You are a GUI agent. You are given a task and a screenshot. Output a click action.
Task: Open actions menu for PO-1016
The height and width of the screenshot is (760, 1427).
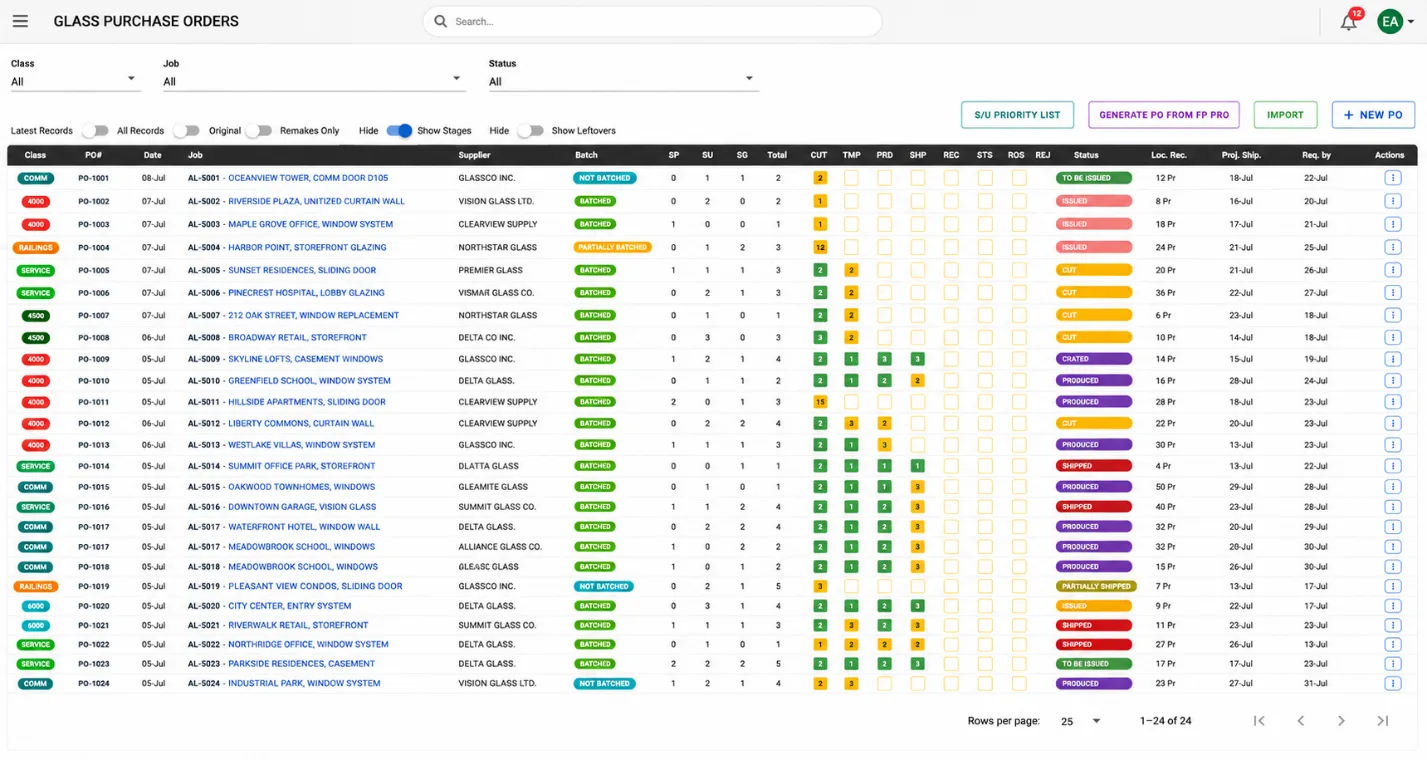click(1392, 507)
